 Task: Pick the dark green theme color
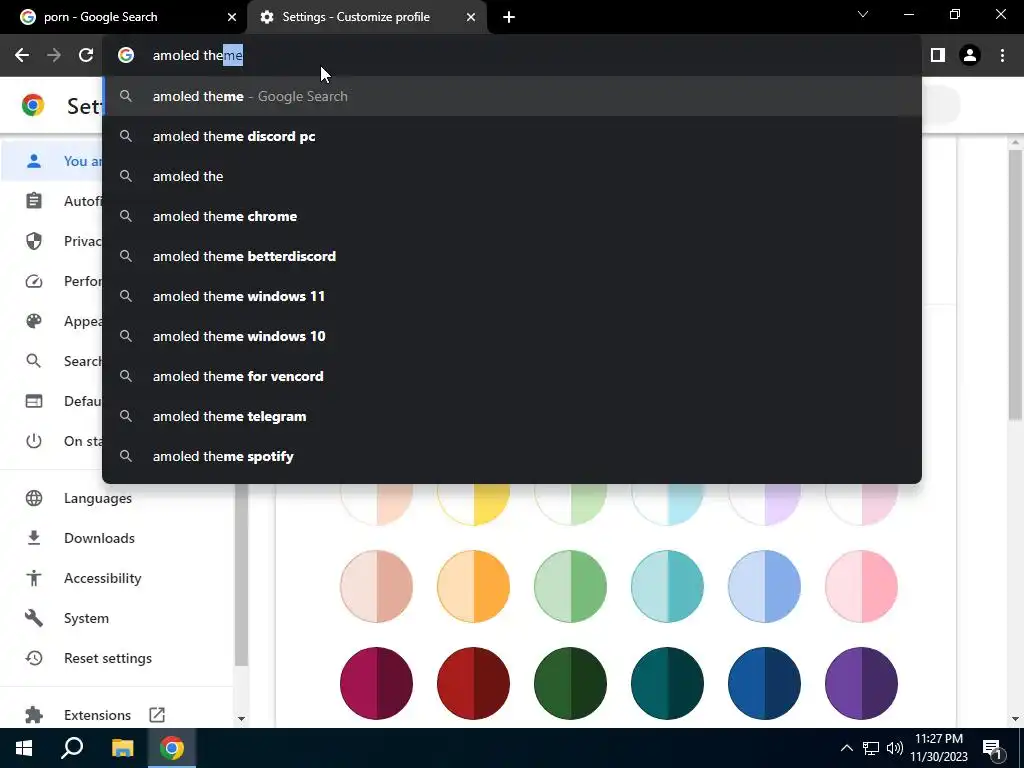(x=570, y=683)
